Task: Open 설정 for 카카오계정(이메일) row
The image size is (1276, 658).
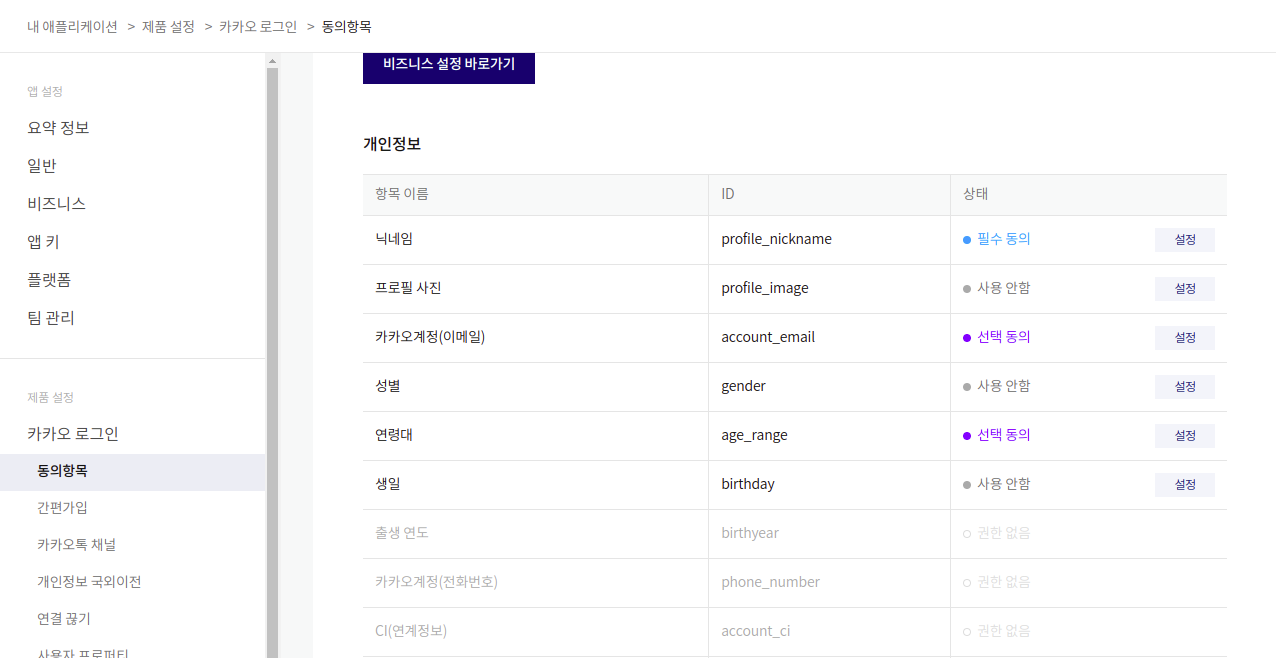Action: click(x=1184, y=338)
